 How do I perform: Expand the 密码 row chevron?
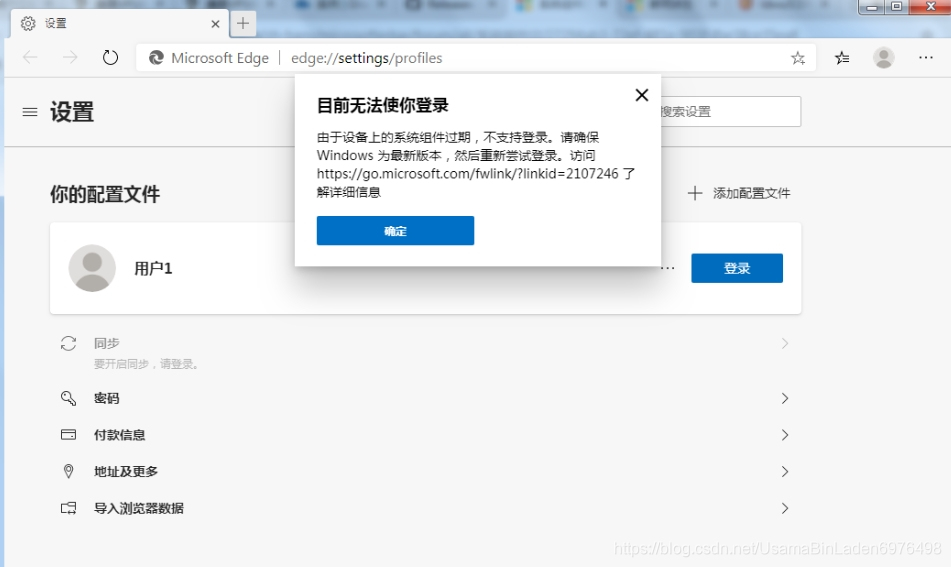click(785, 398)
